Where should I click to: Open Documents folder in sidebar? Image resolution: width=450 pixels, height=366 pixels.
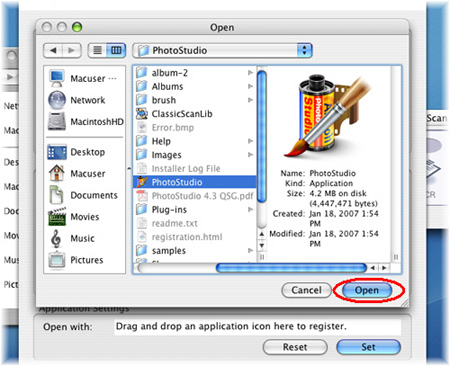[83, 195]
